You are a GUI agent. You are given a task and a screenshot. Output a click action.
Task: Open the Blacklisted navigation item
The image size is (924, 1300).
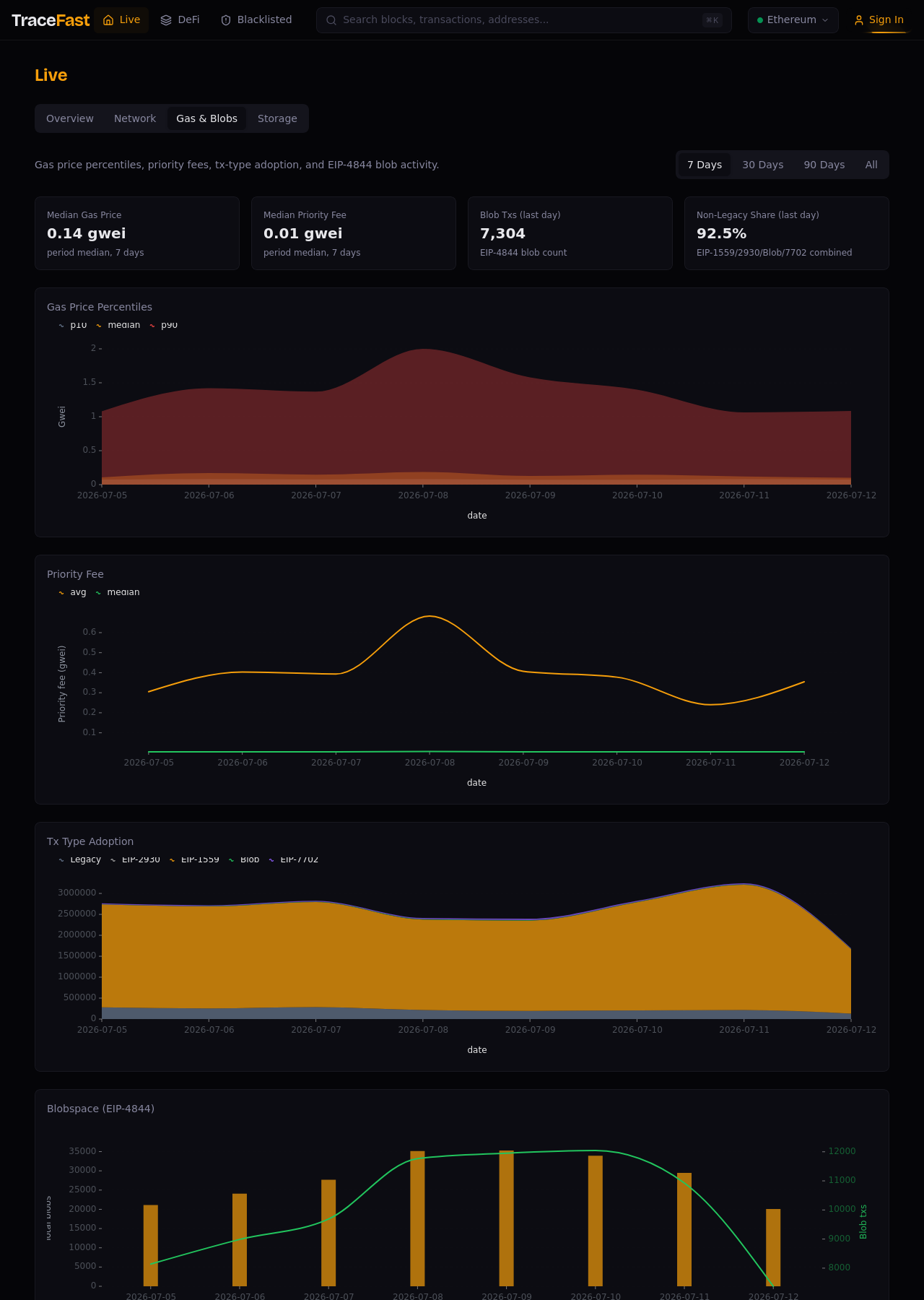[x=256, y=20]
